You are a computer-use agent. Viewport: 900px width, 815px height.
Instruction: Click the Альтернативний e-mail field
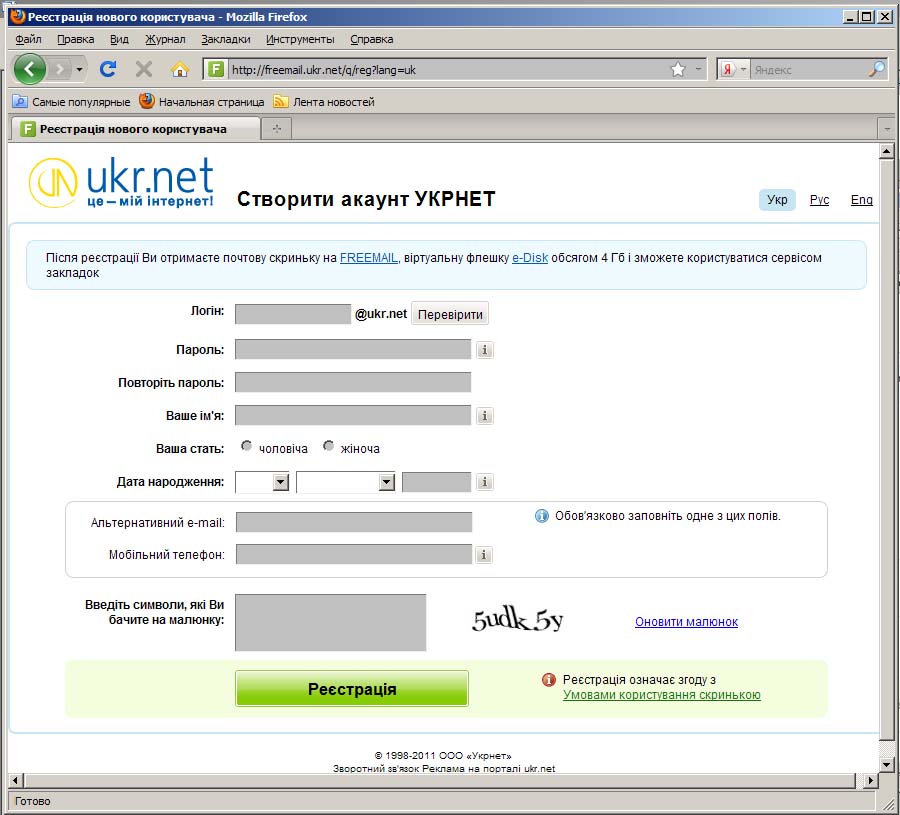click(x=354, y=522)
